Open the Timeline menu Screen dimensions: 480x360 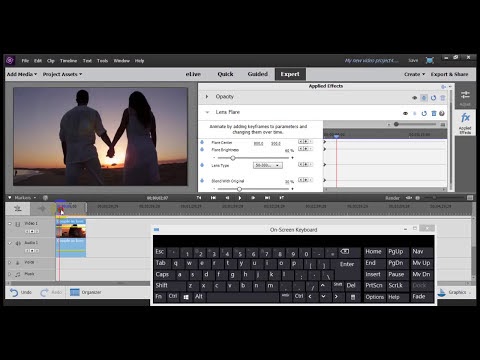point(68,61)
